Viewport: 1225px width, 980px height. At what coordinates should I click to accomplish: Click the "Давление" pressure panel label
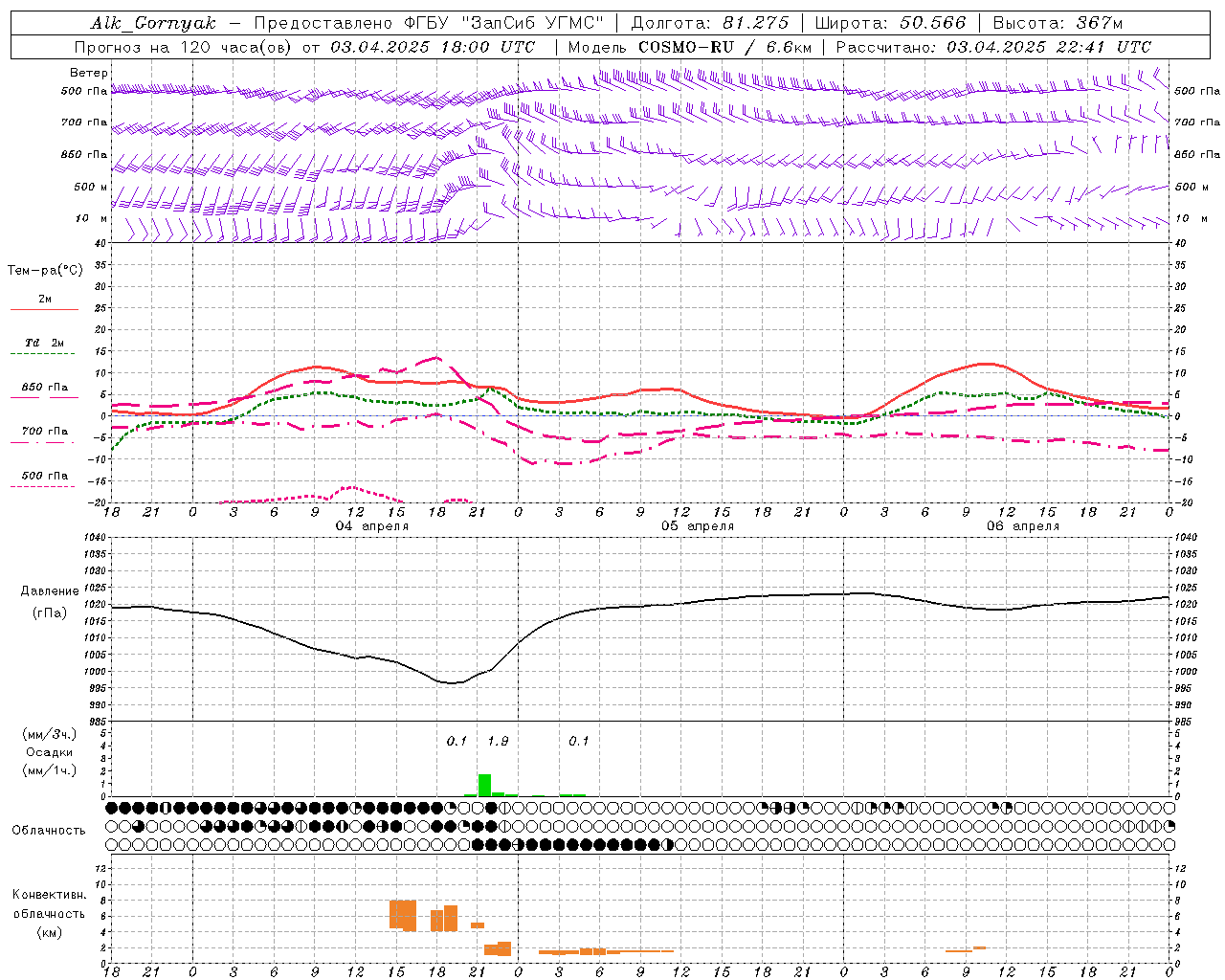50,591
